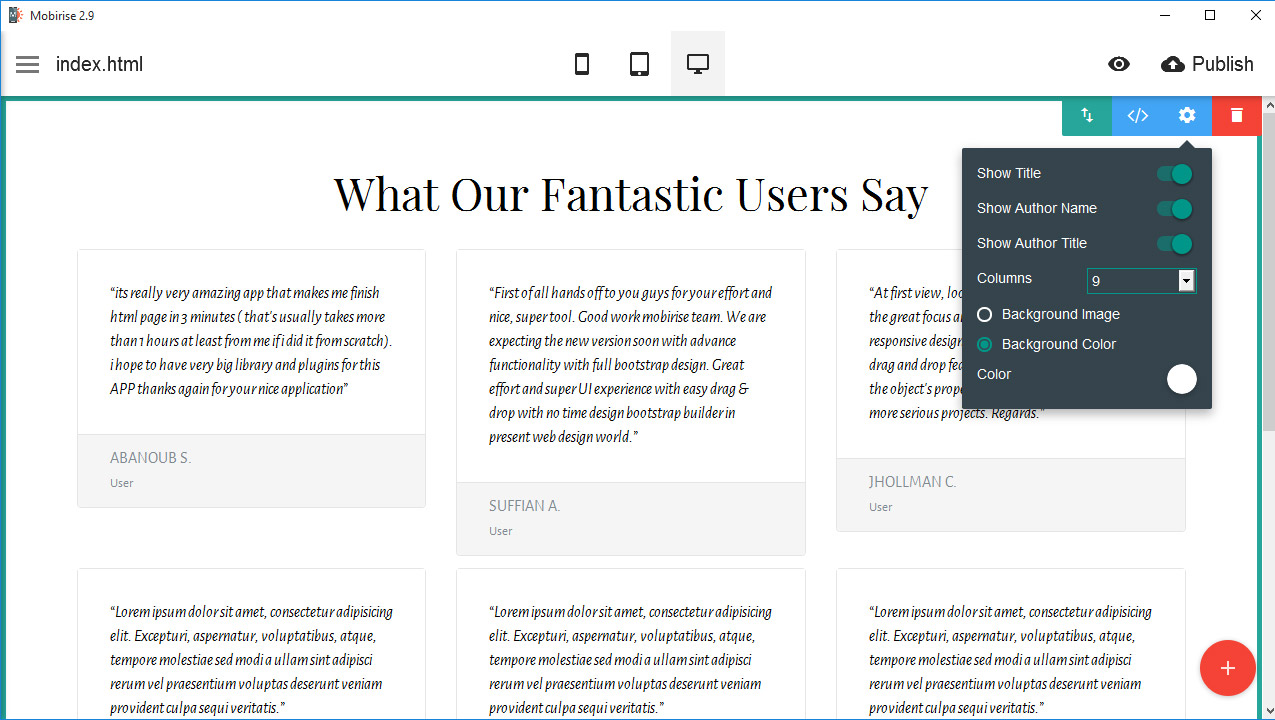Image resolution: width=1275 pixels, height=720 pixels.
Task: Disable the Show Author Title switch
Action: tap(1175, 244)
